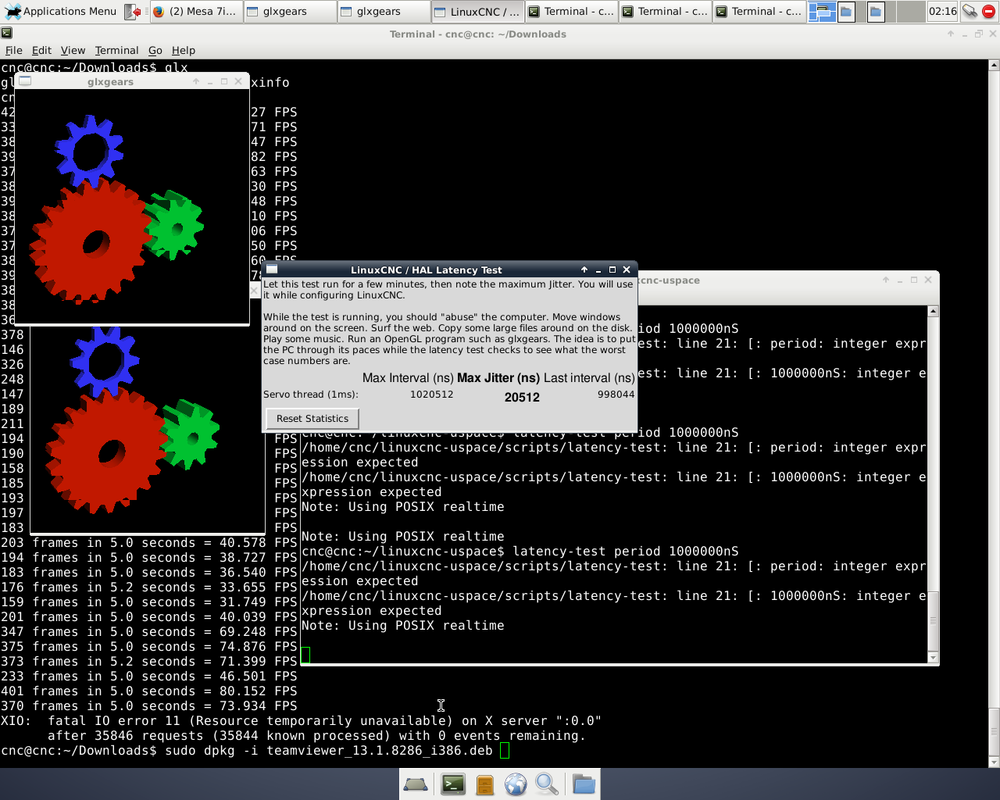Open Application Finder magnifier in dock

(x=548, y=784)
